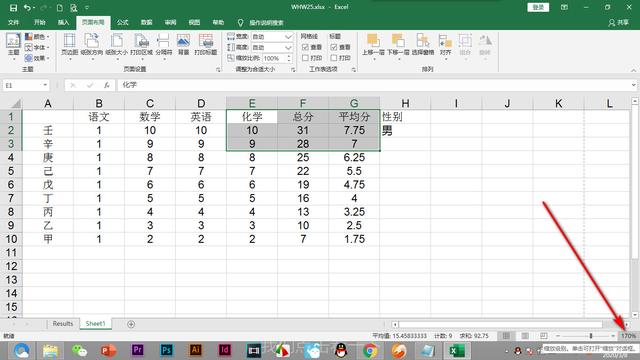The width and height of the screenshot is (640, 360).
Task: Click the zoom out minus button
Action: 558,336
